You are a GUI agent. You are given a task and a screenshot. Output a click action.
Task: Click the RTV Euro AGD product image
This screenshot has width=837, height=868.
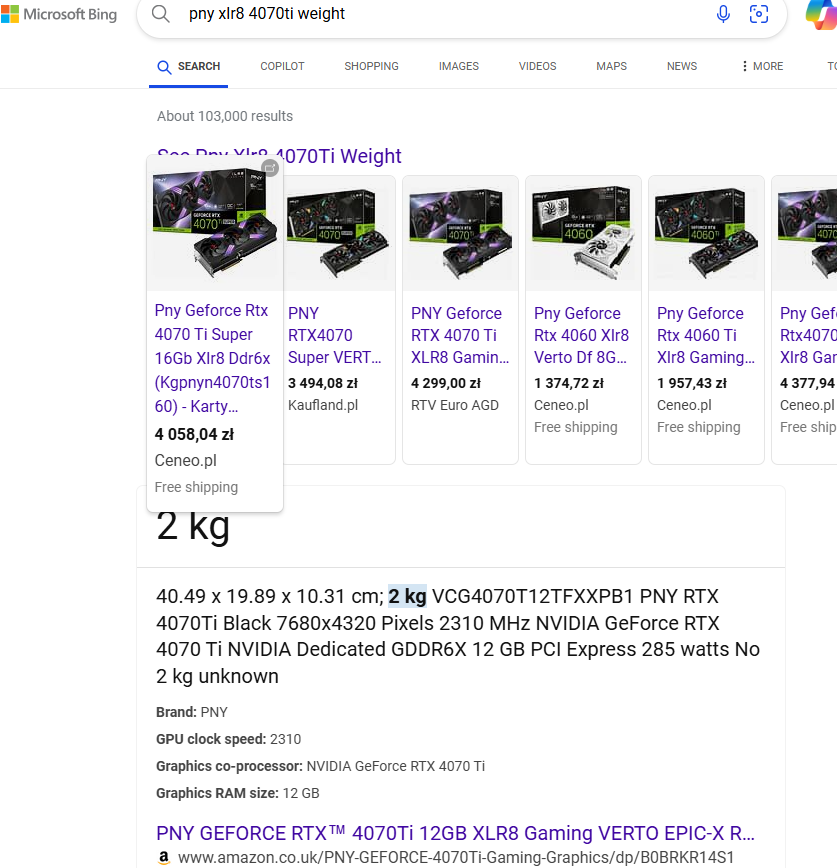pyautogui.click(x=460, y=234)
